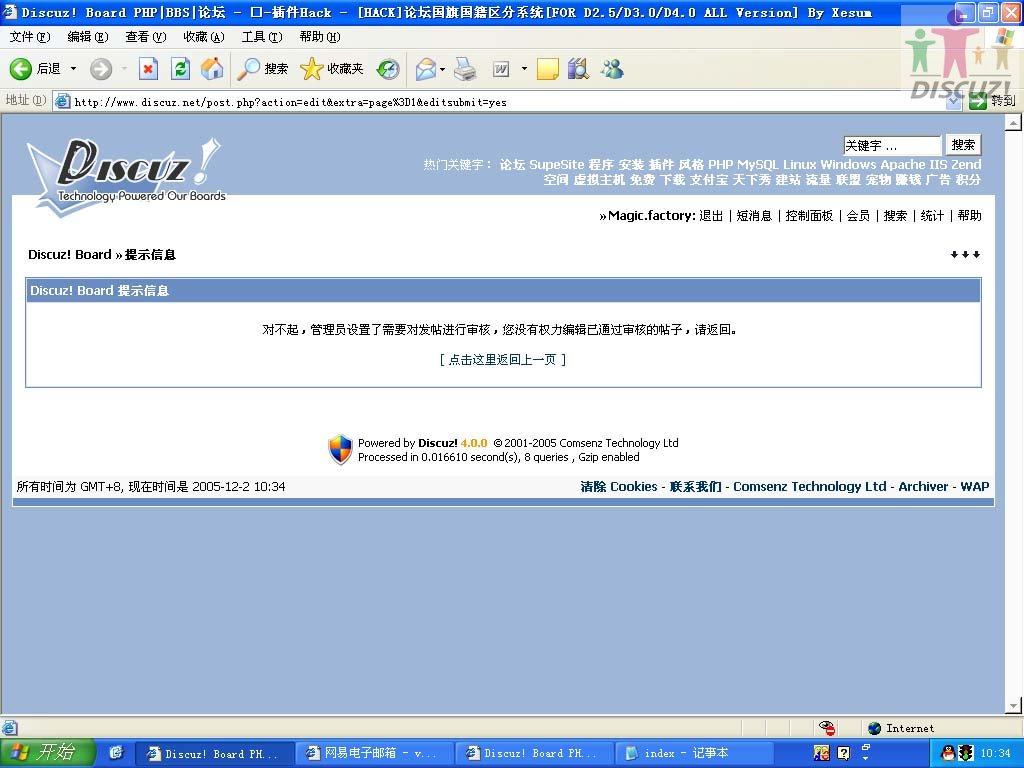The width and height of the screenshot is (1024, 768).
Task: Click the MySQL hot keyword link
Action: tap(758, 165)
